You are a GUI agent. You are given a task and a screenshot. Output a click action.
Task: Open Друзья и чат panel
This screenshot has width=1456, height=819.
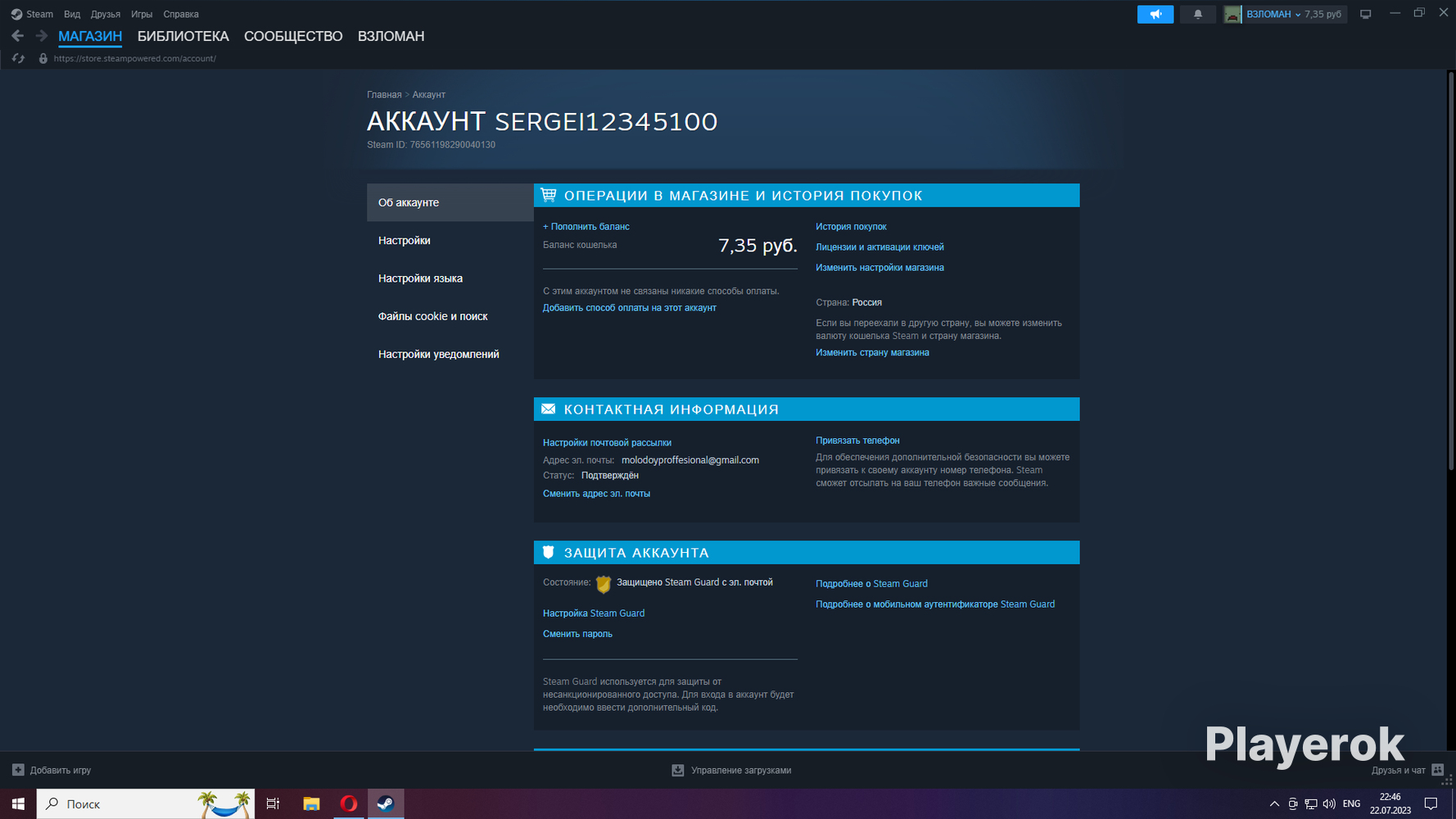(x=1408, y=770)
